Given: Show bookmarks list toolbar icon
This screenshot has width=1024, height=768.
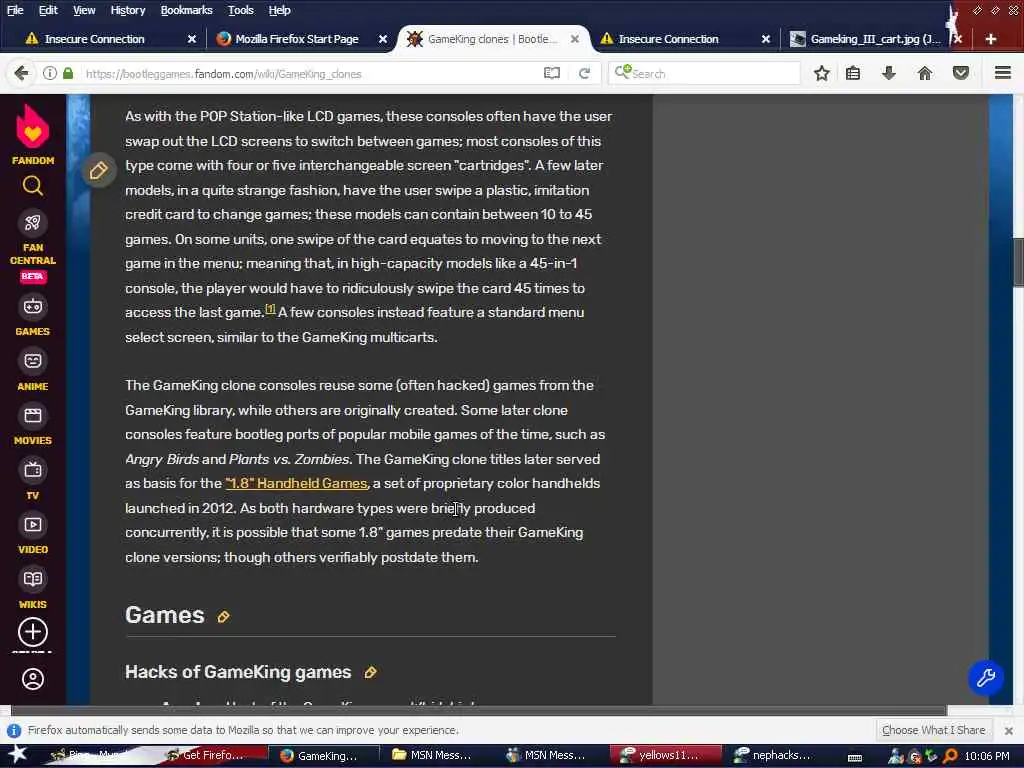Looking at the screenshot, I should (853, 73).
